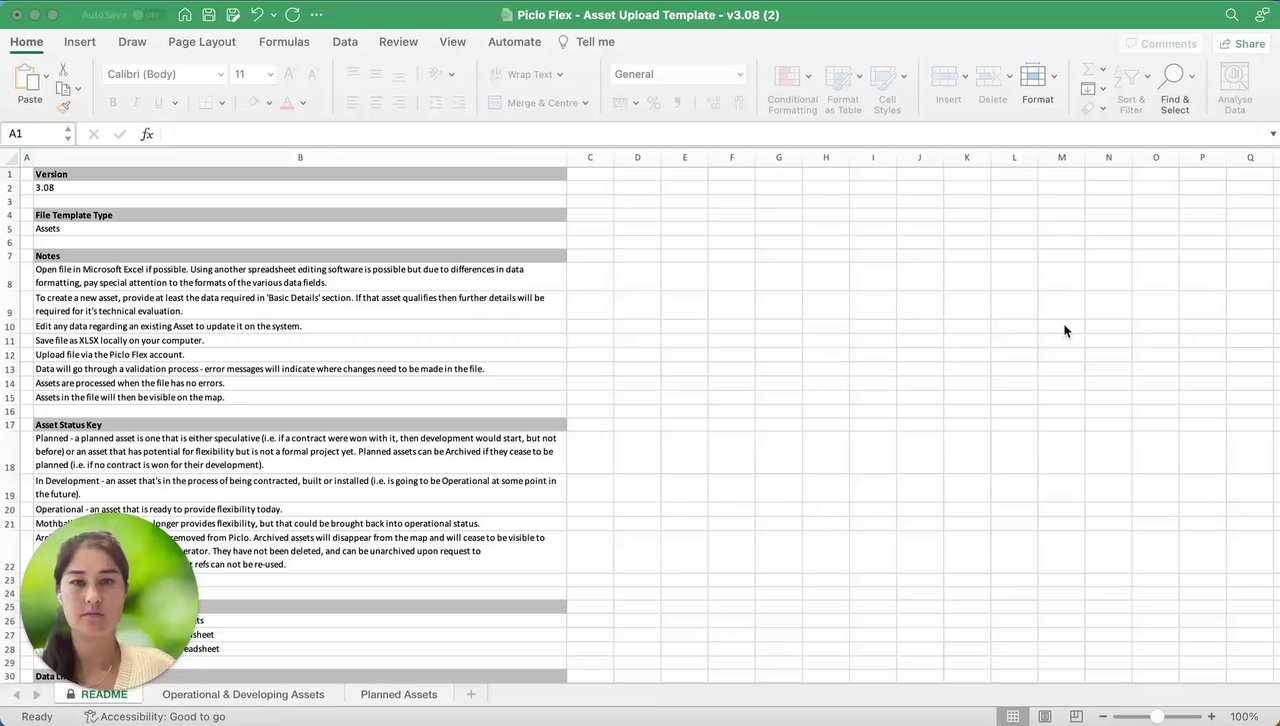This screenshot has width=1280, height=726.
Task: Click the Save icon in title bar
Action: pos(209,15)
